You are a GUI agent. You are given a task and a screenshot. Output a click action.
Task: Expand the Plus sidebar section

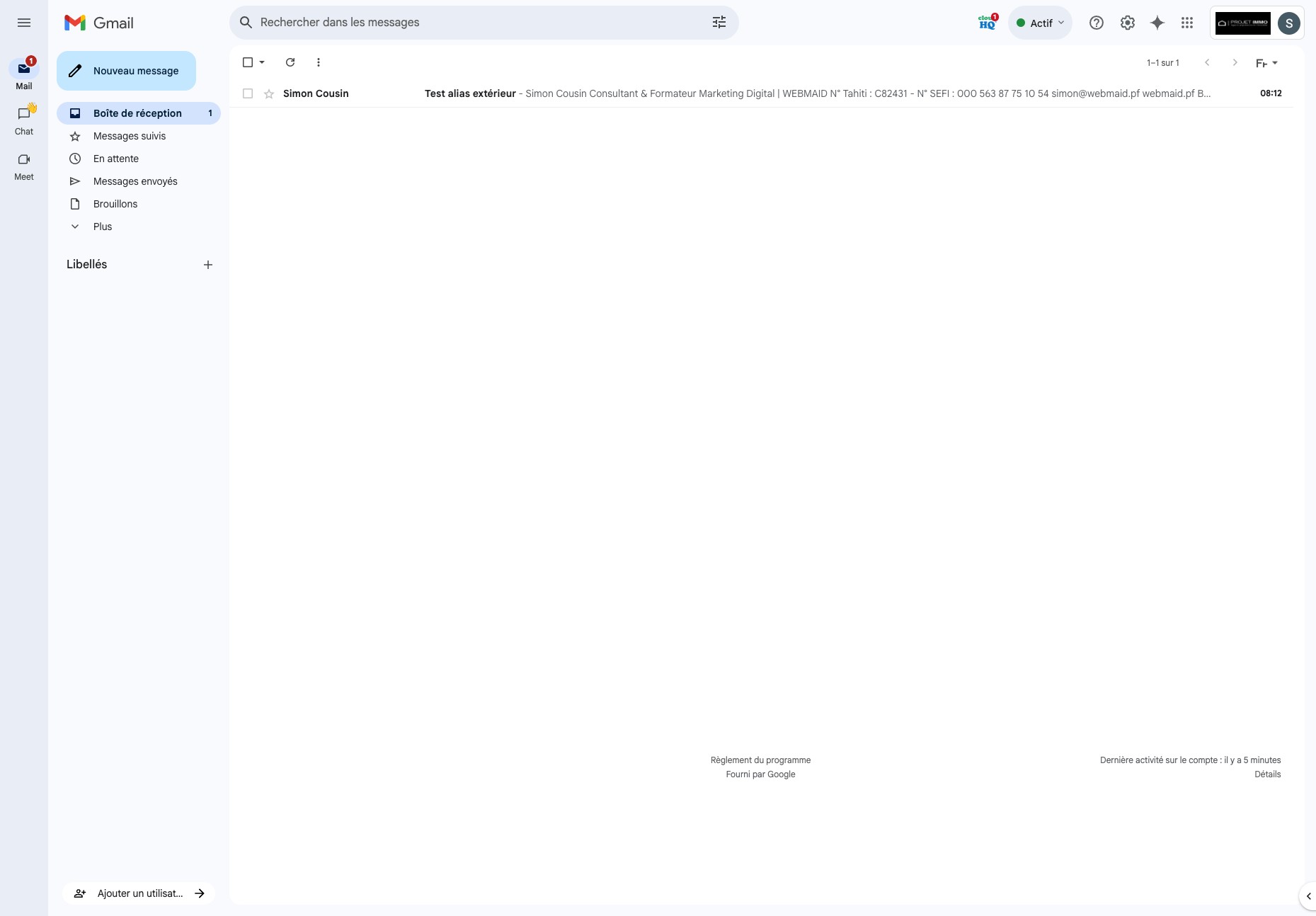click(x=102, y=226)
